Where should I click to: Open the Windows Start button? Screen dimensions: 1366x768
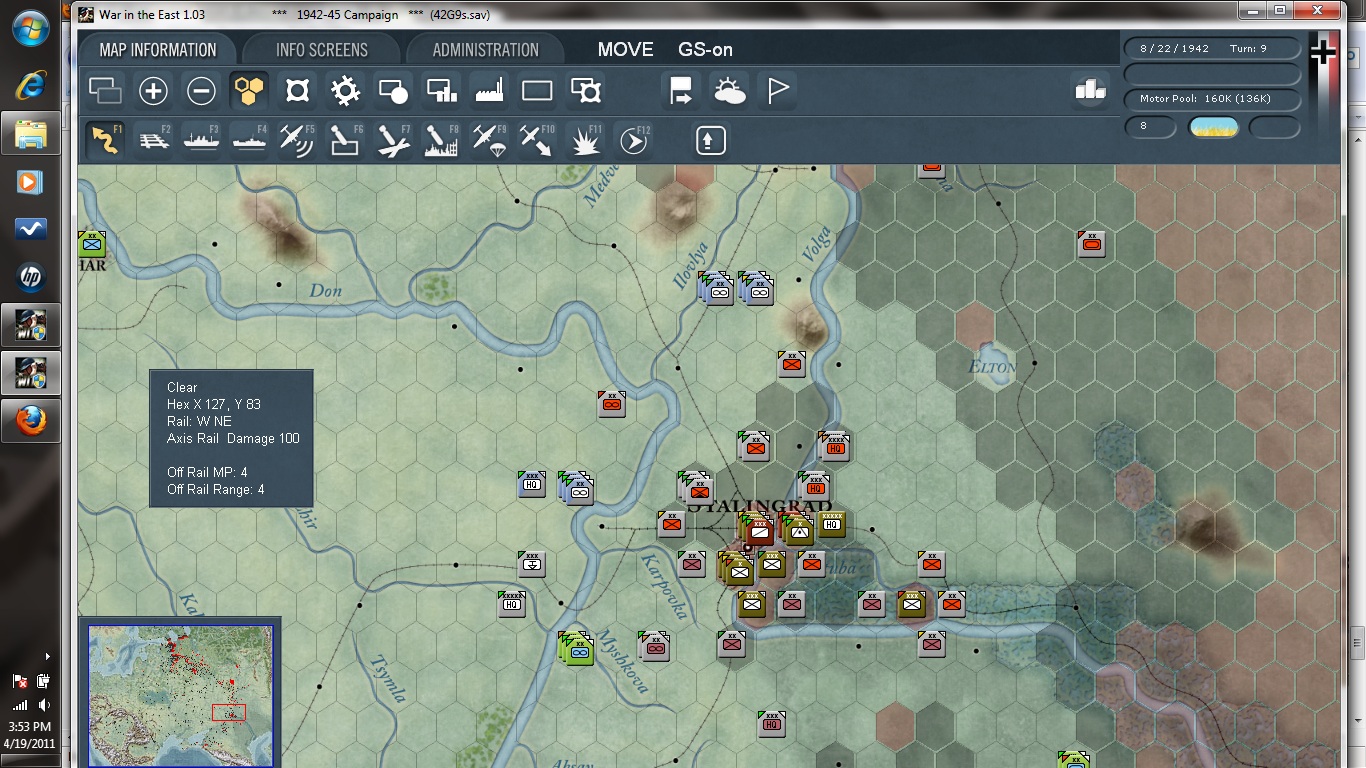point(32,27)
